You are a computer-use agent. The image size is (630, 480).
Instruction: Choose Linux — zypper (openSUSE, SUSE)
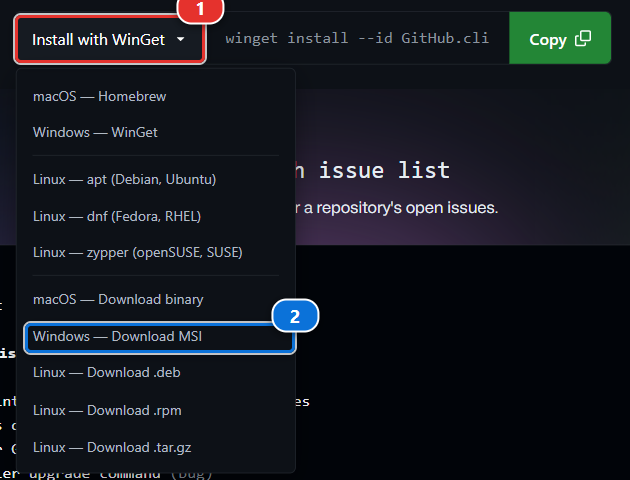click(155, 253)
